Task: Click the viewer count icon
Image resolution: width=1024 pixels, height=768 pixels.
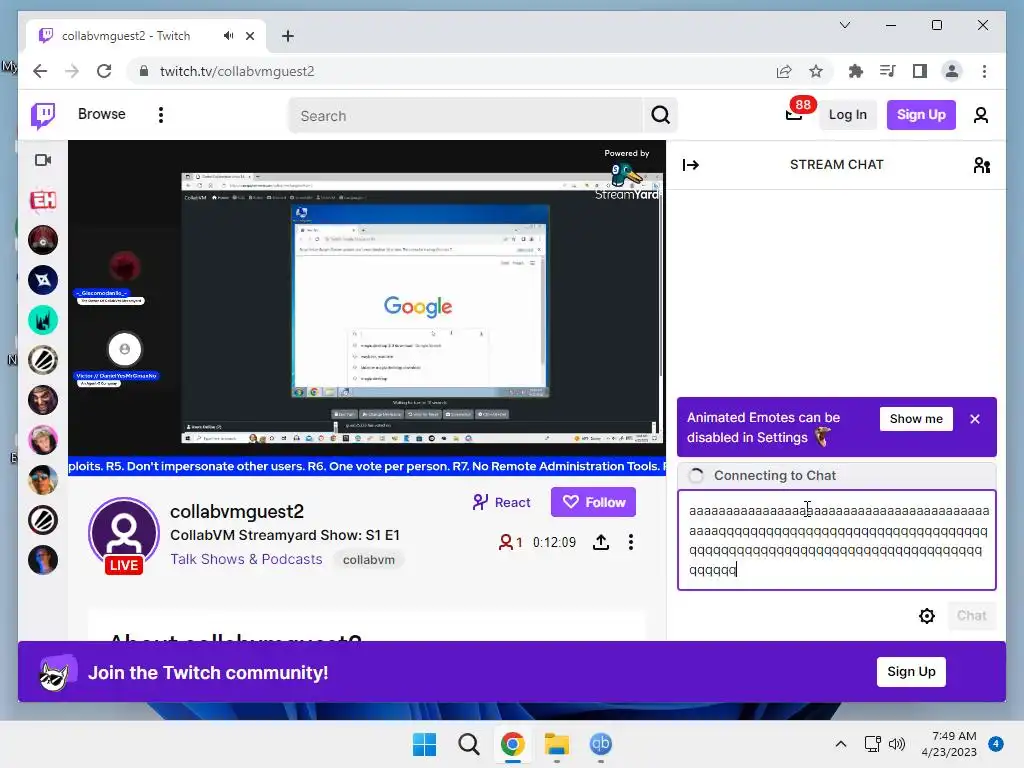Action: point(505,542)
